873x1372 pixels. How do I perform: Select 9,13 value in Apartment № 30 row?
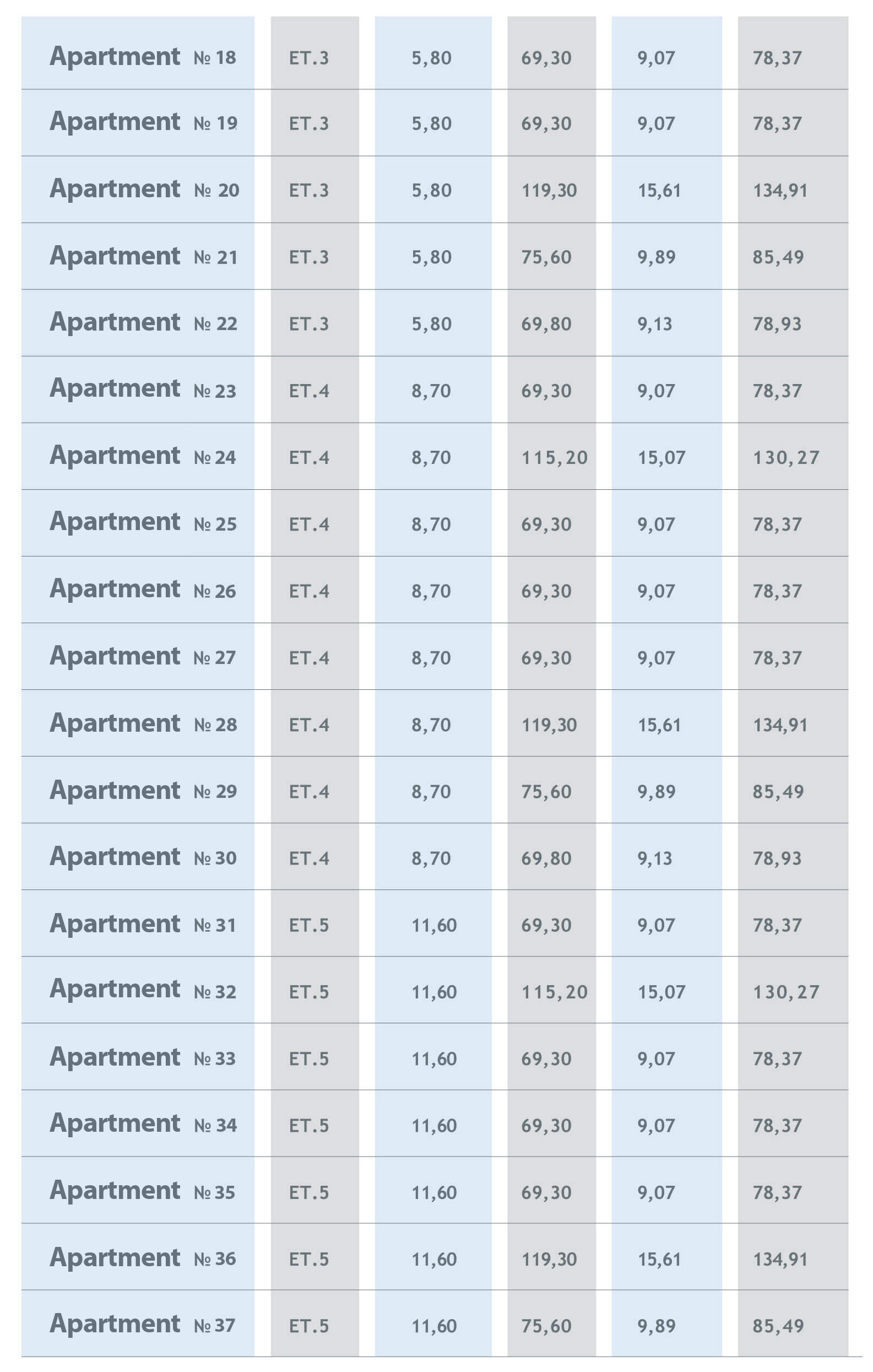pos(654,858)
